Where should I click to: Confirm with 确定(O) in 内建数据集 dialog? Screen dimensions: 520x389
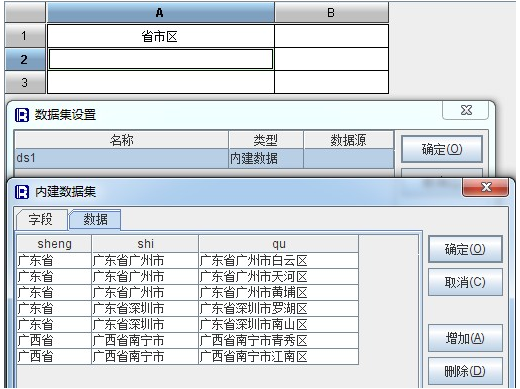pyautogui.click(x=465, y=249)
